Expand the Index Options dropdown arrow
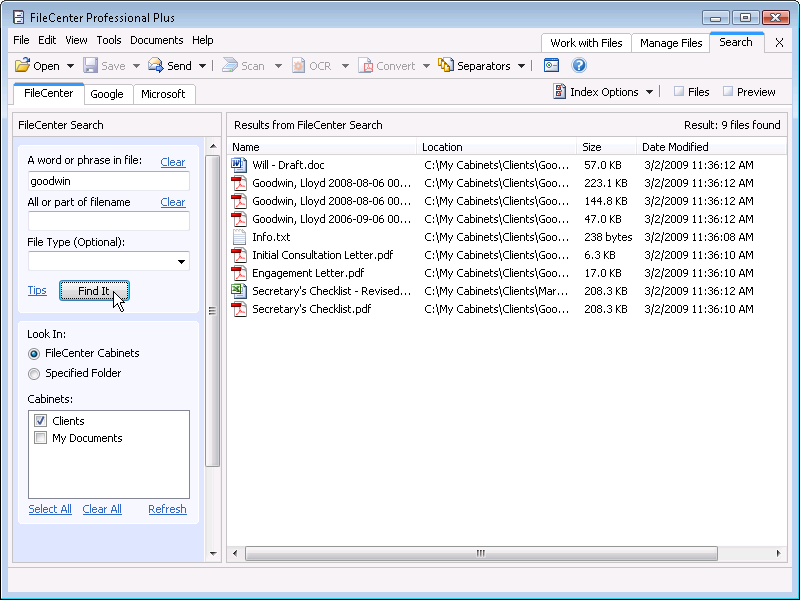 pyautogui.click(x=649, y=92)
